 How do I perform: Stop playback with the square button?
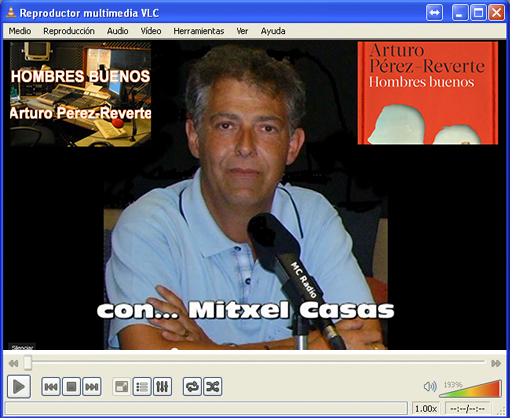(71, 387)
